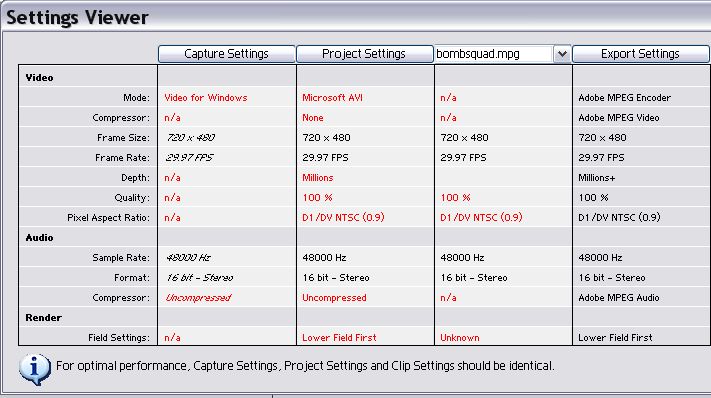Screen dimensions: 711x398
Task: Click '48000 Hz' under Project Settings
Action: (324, 257)
